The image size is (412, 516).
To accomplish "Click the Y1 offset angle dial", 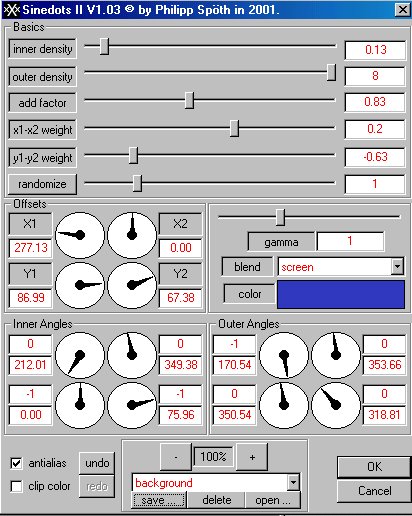I will [x=80, y=285].
